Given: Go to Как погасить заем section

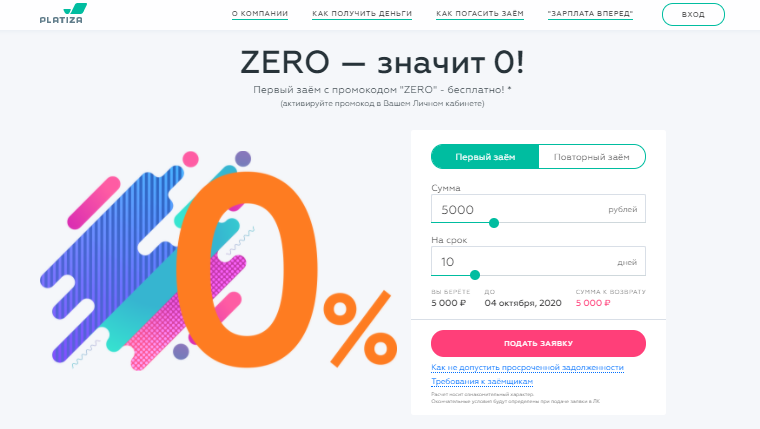Looking at the screenshot, I should tap(480, 14).
